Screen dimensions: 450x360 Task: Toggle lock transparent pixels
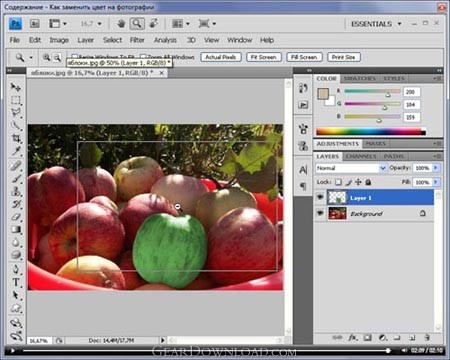338,182
